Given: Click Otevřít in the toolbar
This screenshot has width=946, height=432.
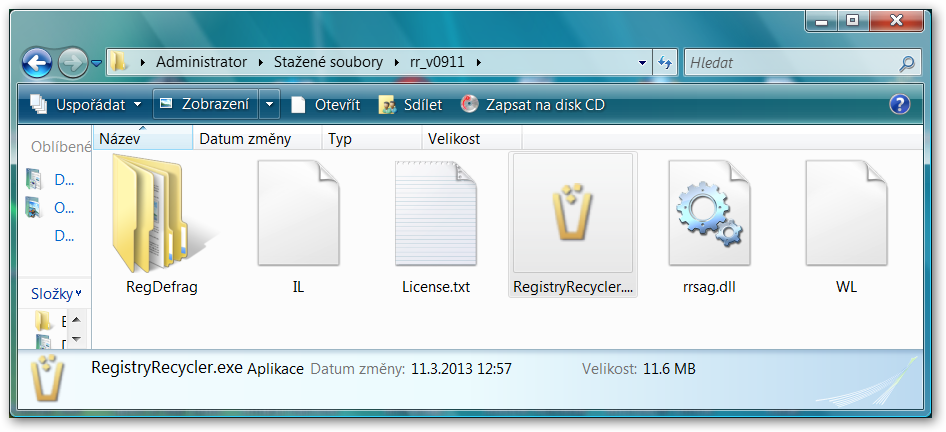Looking at the screenshot, I should (326, 105).
